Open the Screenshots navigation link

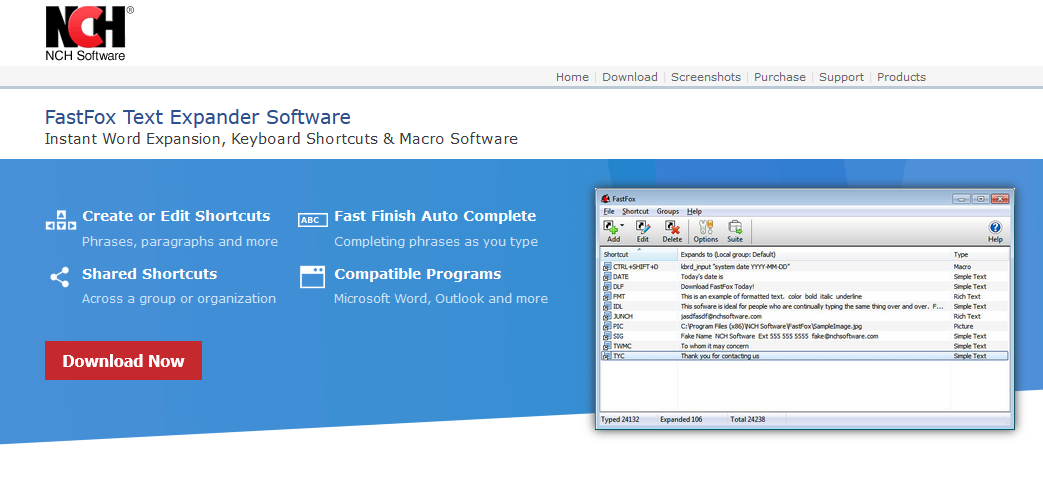coord(705,77)
